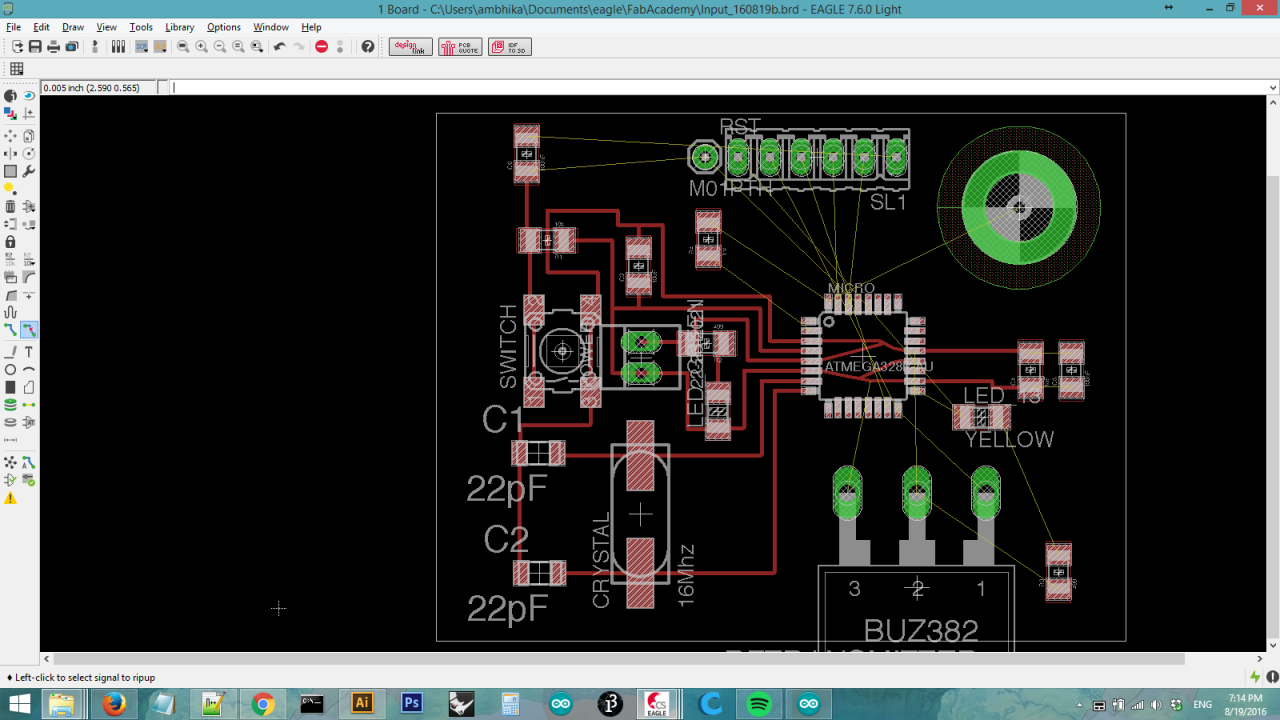Screen dimensions: 1280x720
Task: Open Firefox from the taskbar
Action: 114,704
